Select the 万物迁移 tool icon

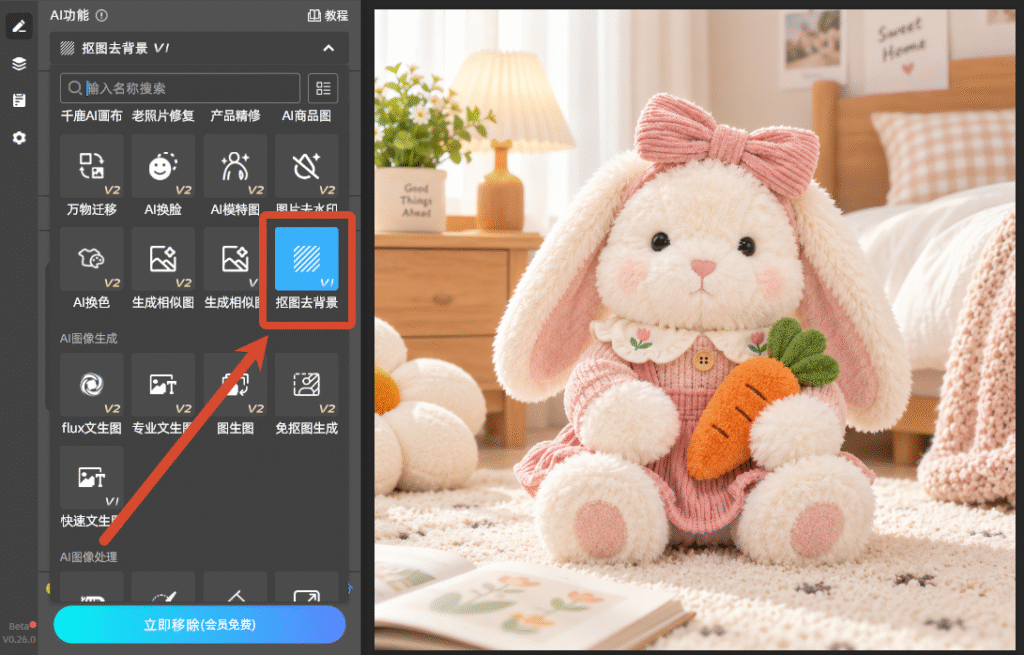pyautogui.click(x=91, y=166)
